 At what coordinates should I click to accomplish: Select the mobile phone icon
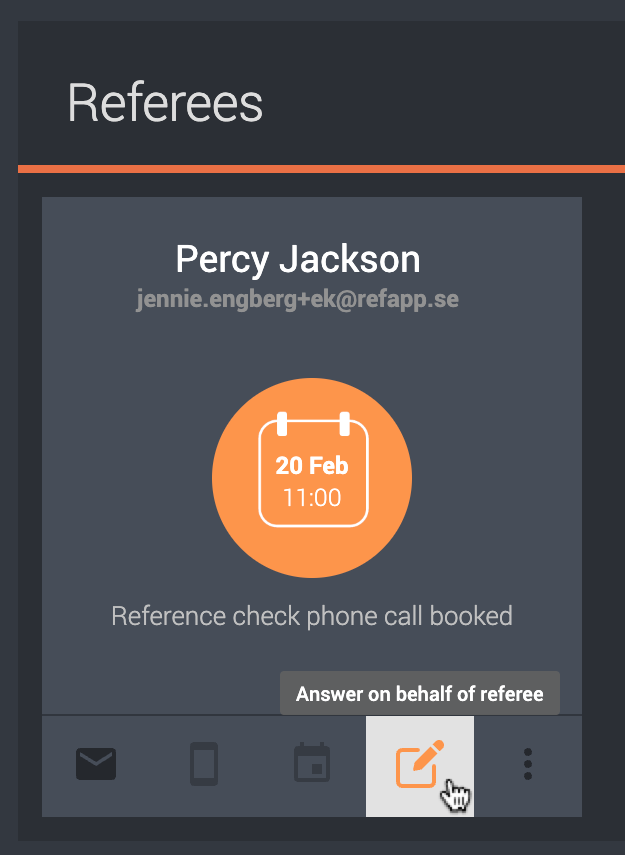click(204, 763)
